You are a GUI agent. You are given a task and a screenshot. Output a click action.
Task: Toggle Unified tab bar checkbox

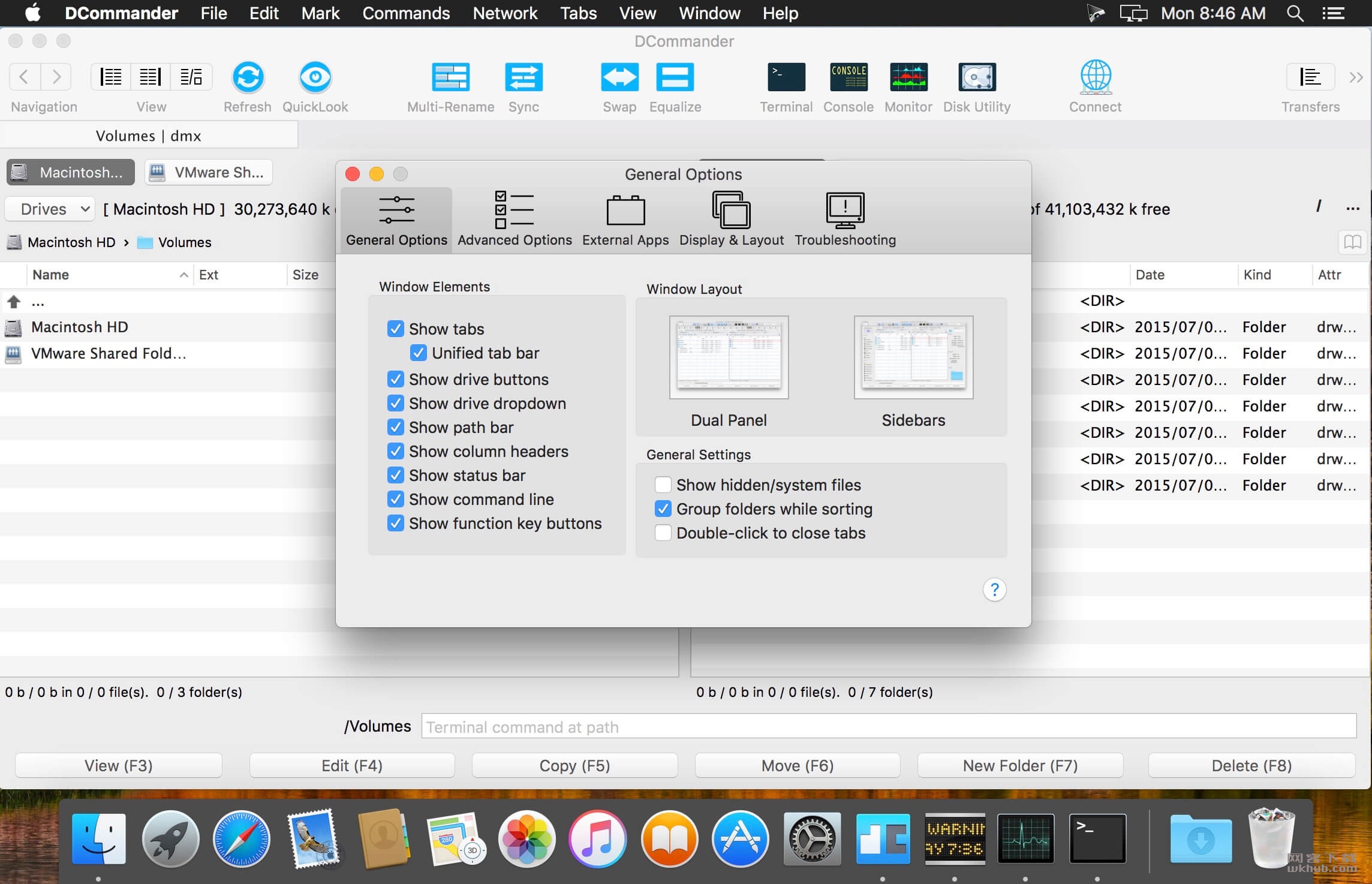click(418, 353)
